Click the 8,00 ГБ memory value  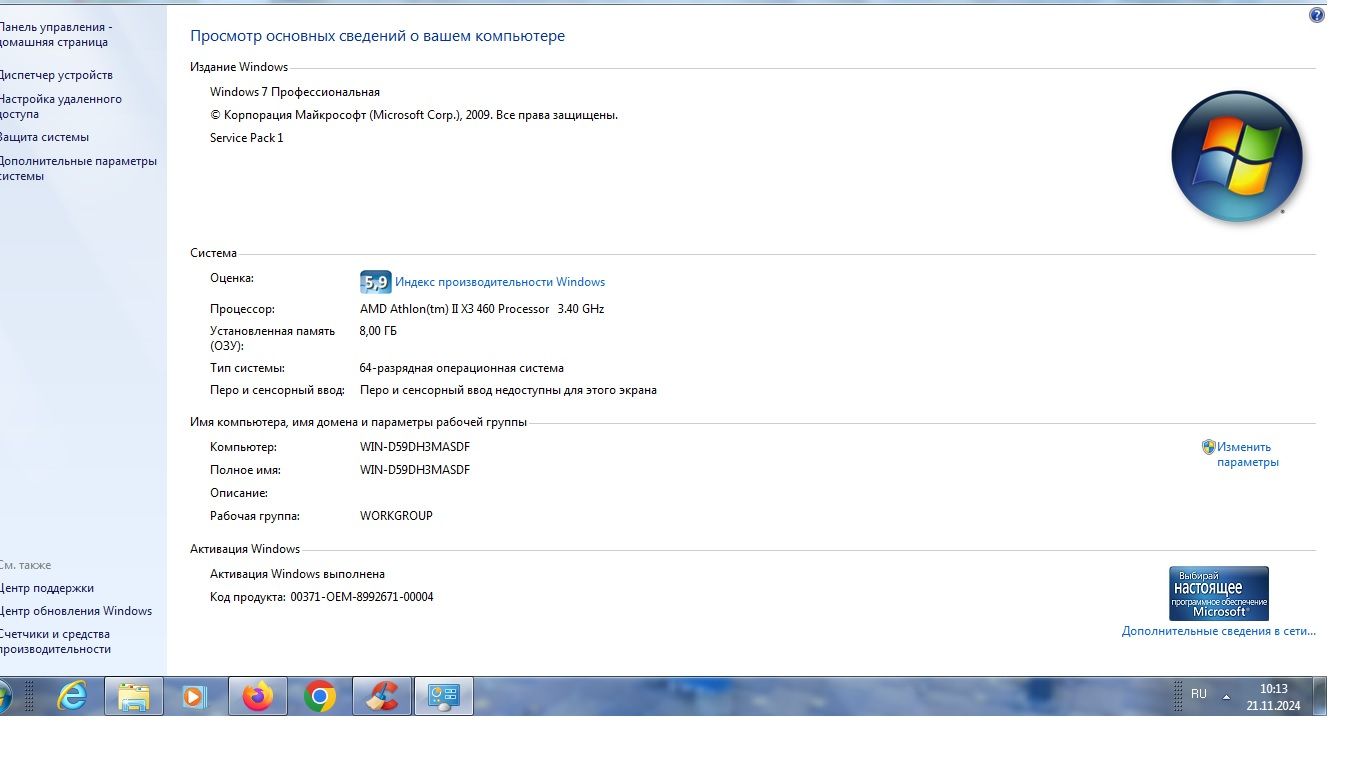(x=379, y=331)
